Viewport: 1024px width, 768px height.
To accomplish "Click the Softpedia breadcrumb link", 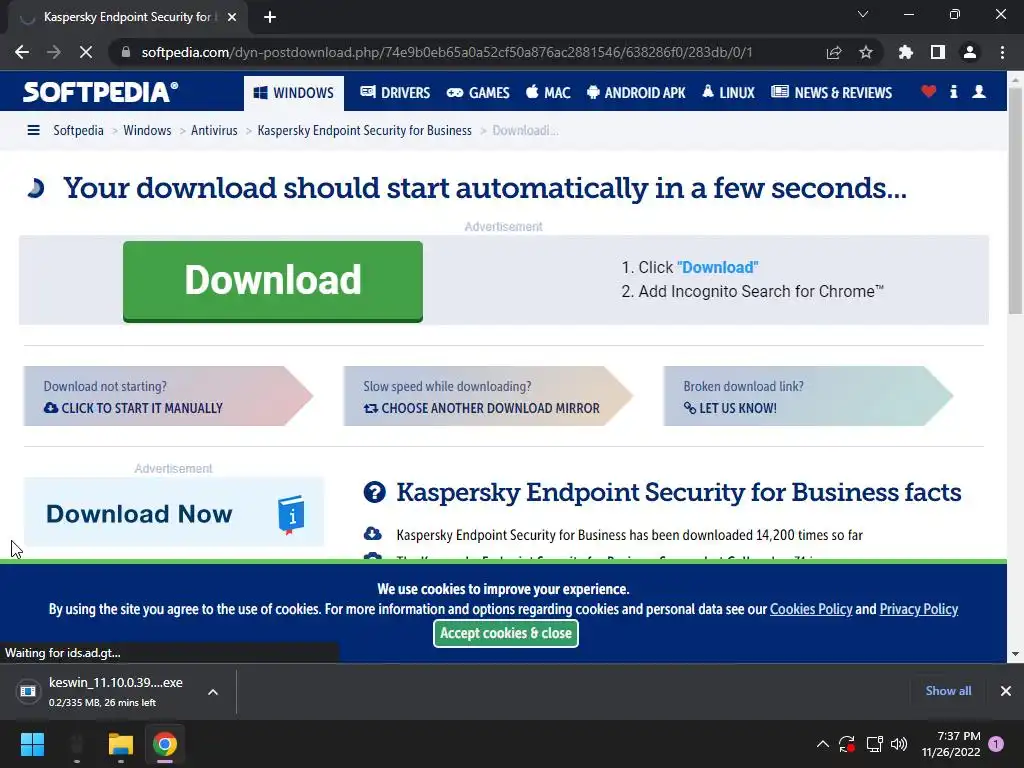I will [78, 130].
